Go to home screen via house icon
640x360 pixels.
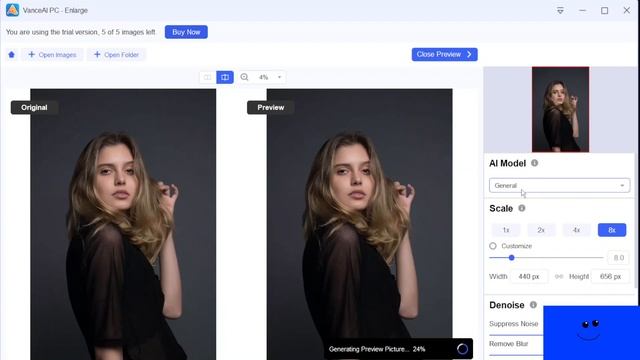[11, 55]
